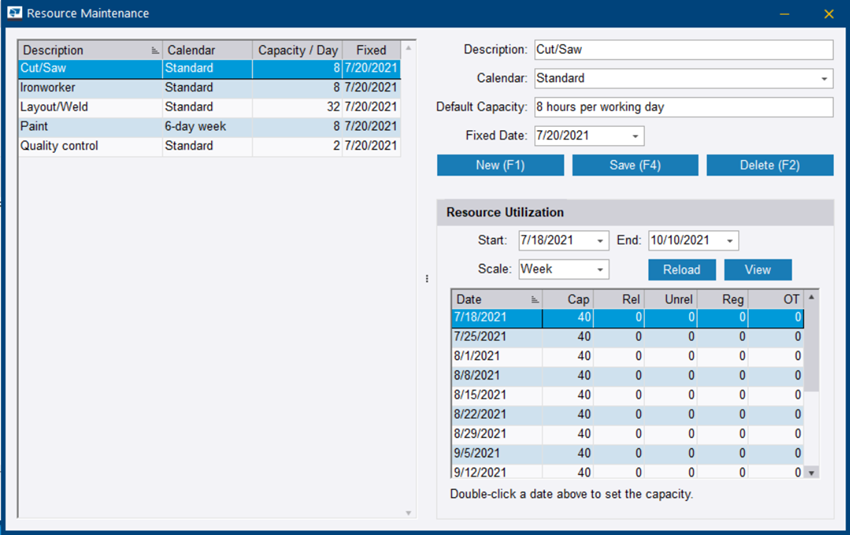The image size is (850, 535).
Task: Reload the resource utilization data
Action: [682, 270]
